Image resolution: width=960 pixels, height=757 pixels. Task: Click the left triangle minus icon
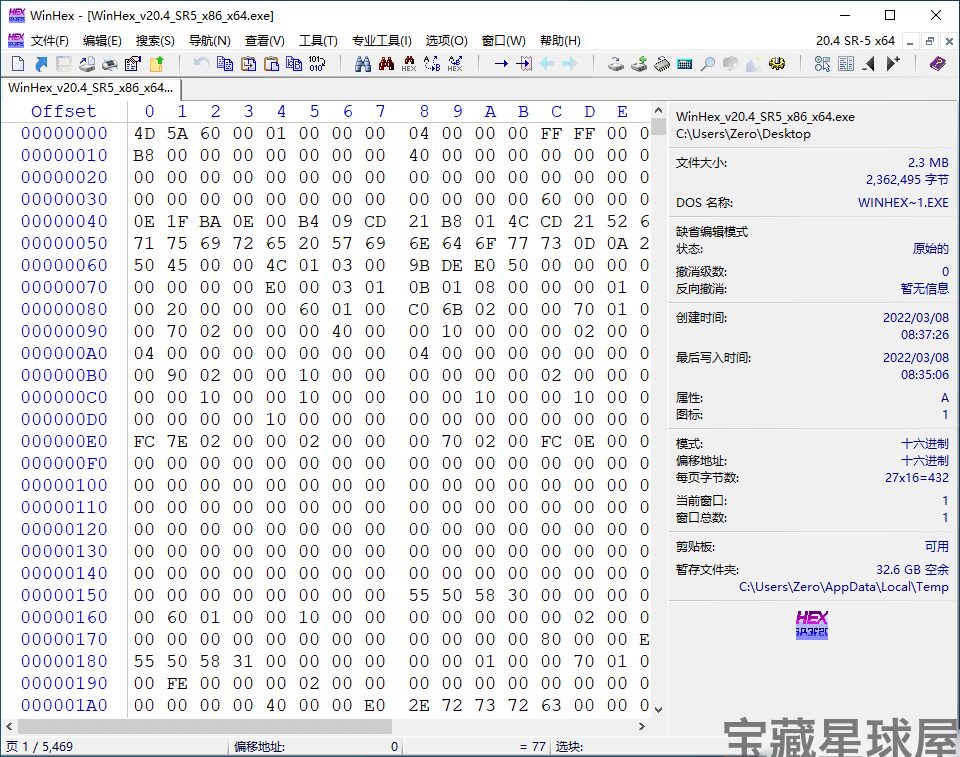pos(869,64)
